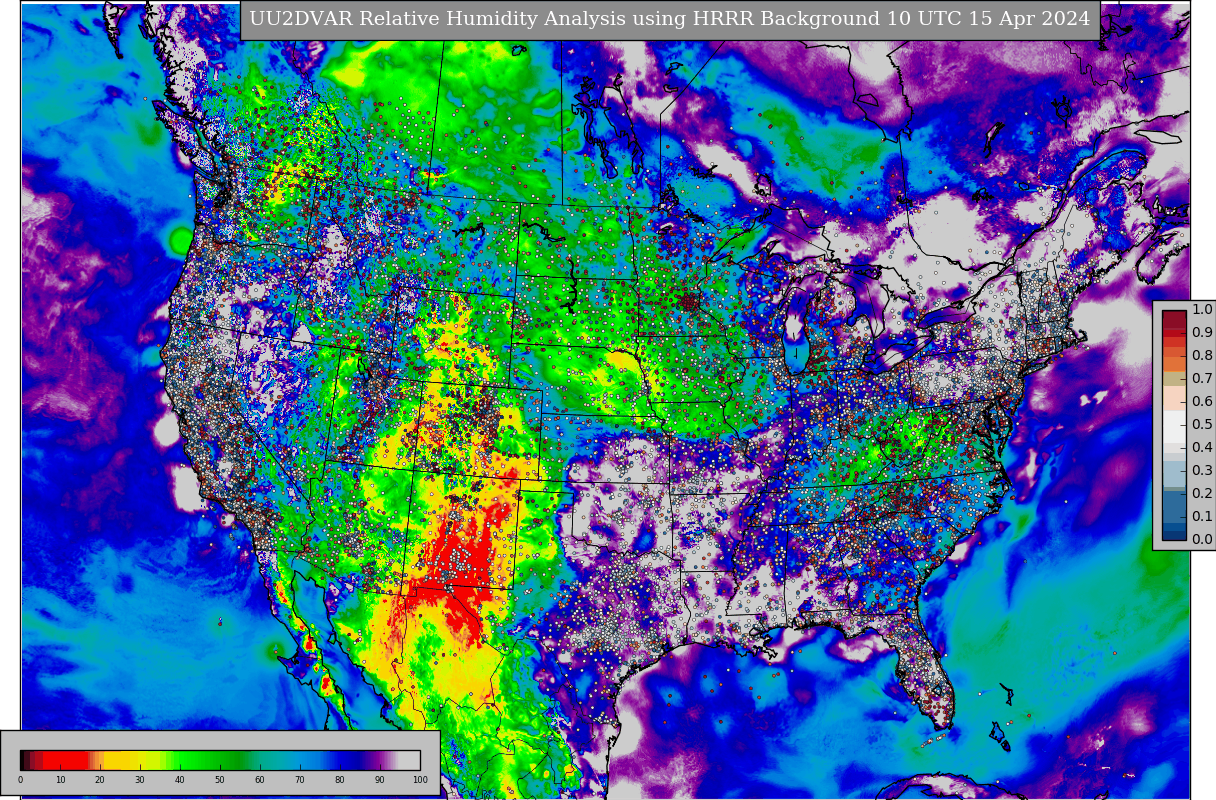Pick the bright red segment of humidity colorbar
The width and height of the screenshot is (1216, 800).
coord(65,760)
